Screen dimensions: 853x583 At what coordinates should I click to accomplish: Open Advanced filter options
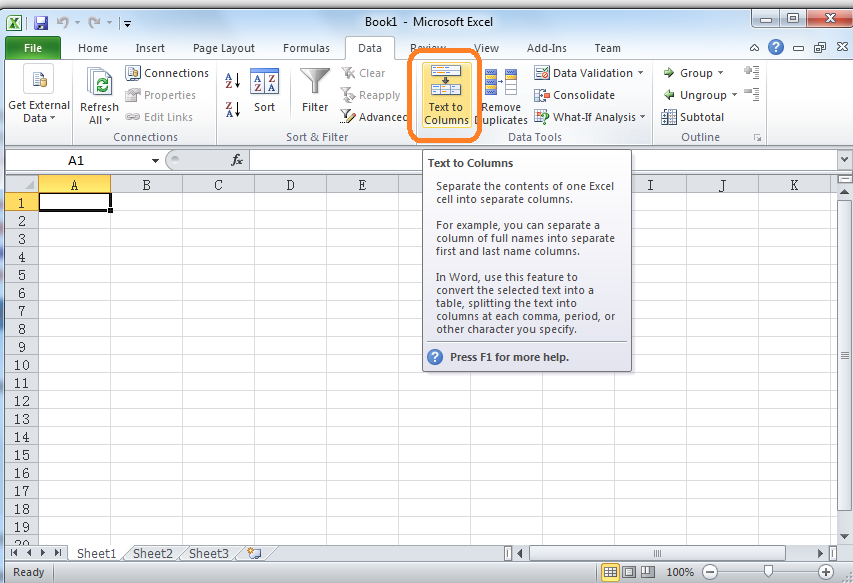tap(373, 117)
